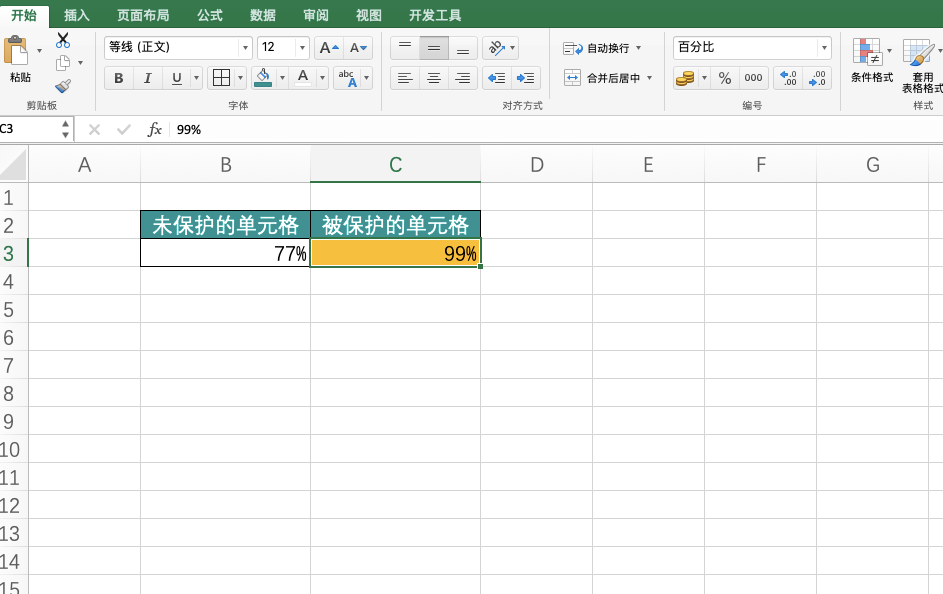Apply thousands separator 000
Viewport: 943px width, 594px height.
753,78
